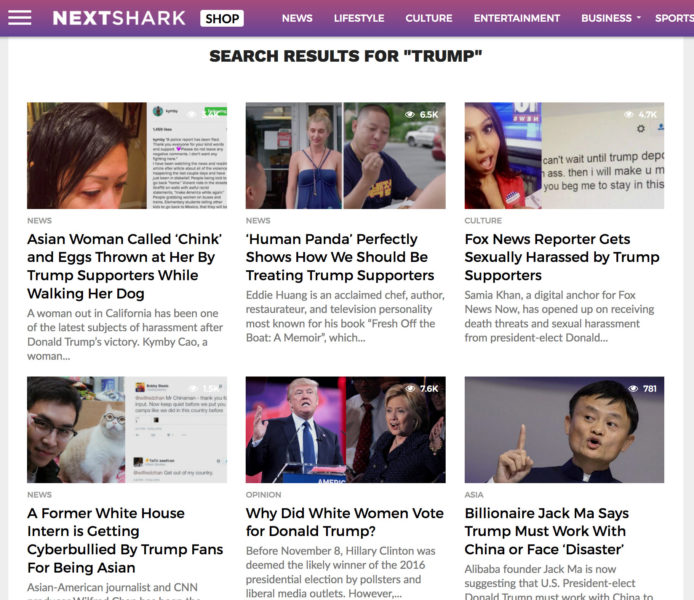Go to the News menu item
Image resolution: width=694 pixels, height=600 pixels.
tap(297, 18)
